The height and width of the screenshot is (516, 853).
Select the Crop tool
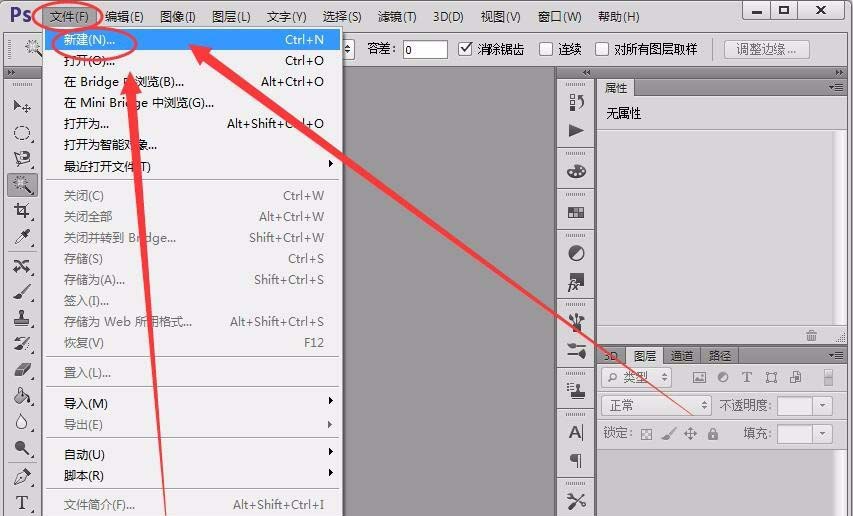(22, 210)
